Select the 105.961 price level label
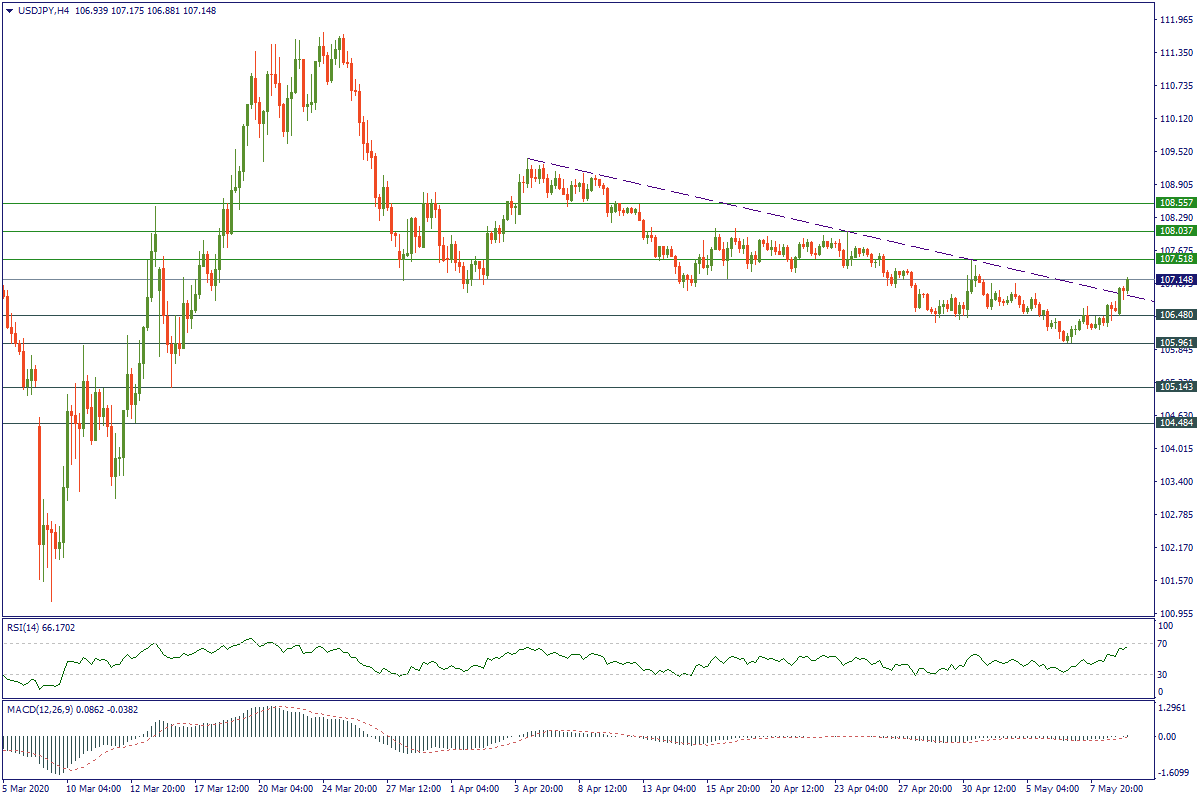 (x=1176, y=343)
